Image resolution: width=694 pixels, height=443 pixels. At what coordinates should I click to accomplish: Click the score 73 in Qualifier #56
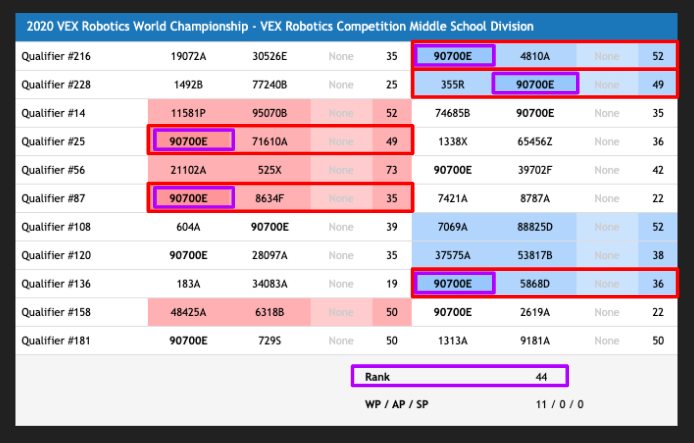392,170
